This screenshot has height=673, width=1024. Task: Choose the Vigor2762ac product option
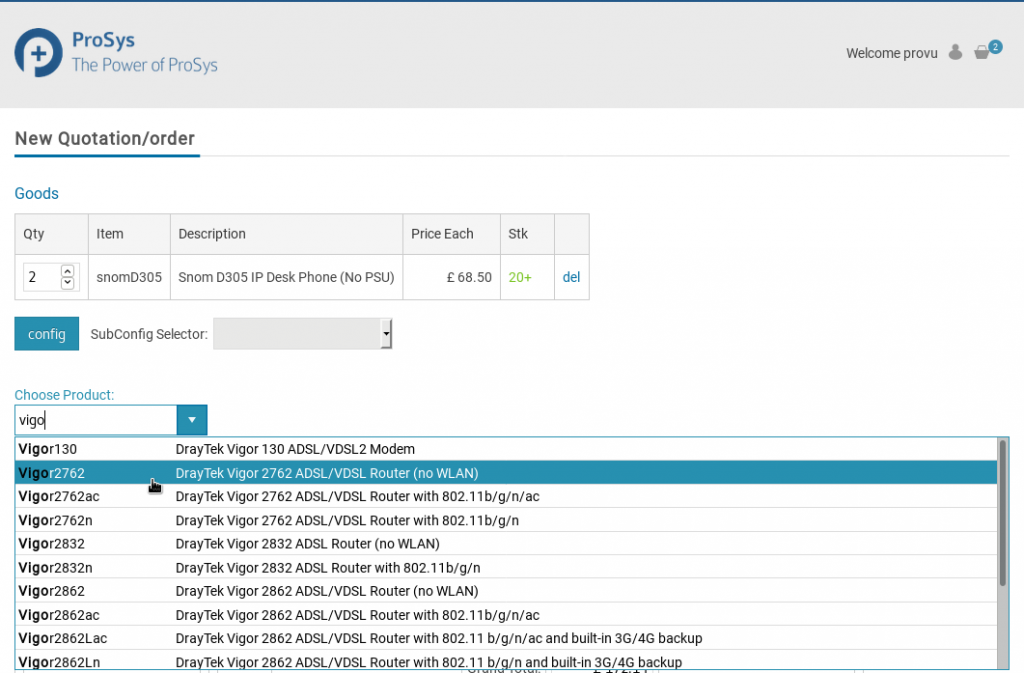click(506, 496)
